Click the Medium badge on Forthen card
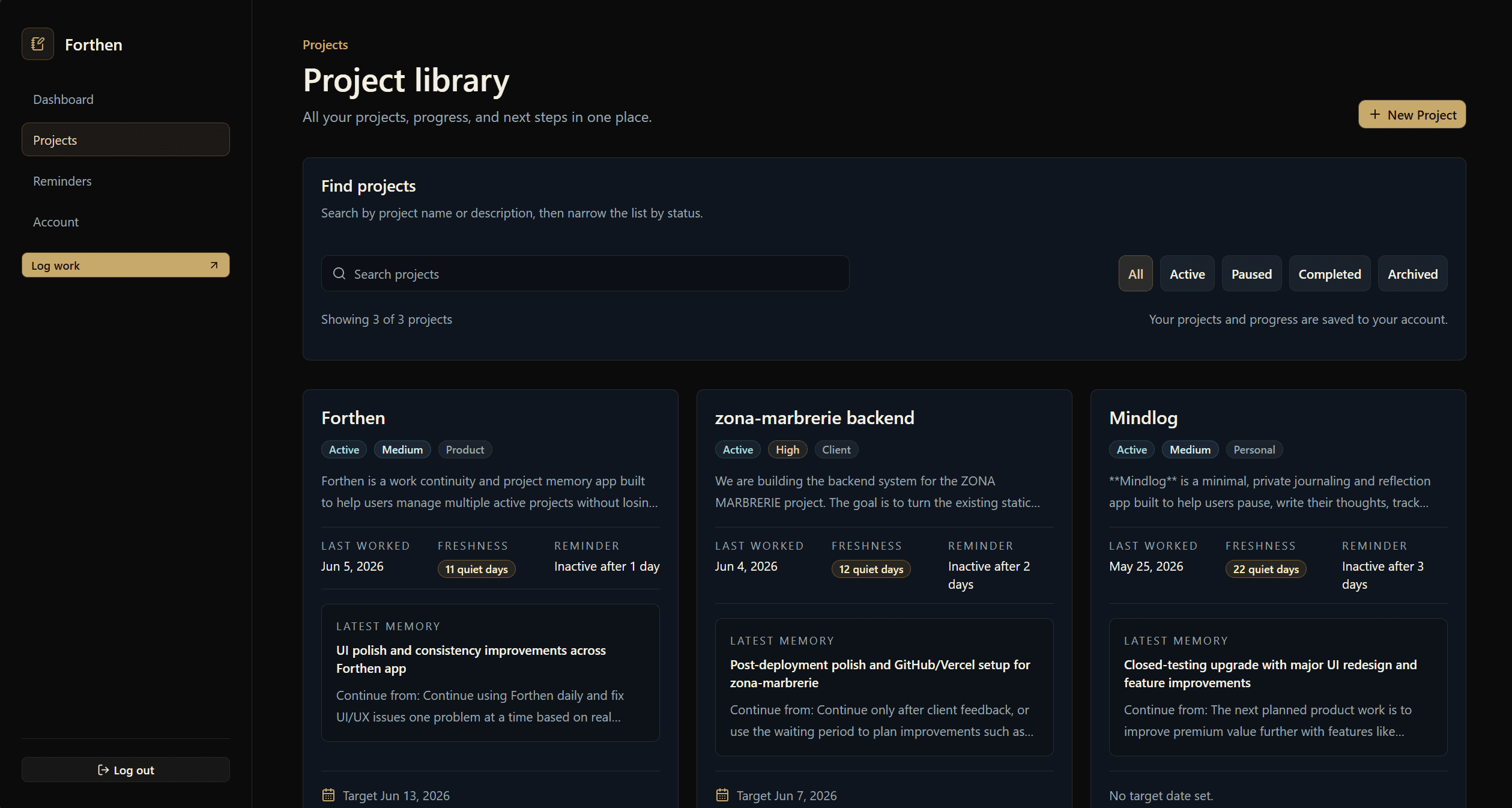The image size is (1512, 808). tap(402, 449)
